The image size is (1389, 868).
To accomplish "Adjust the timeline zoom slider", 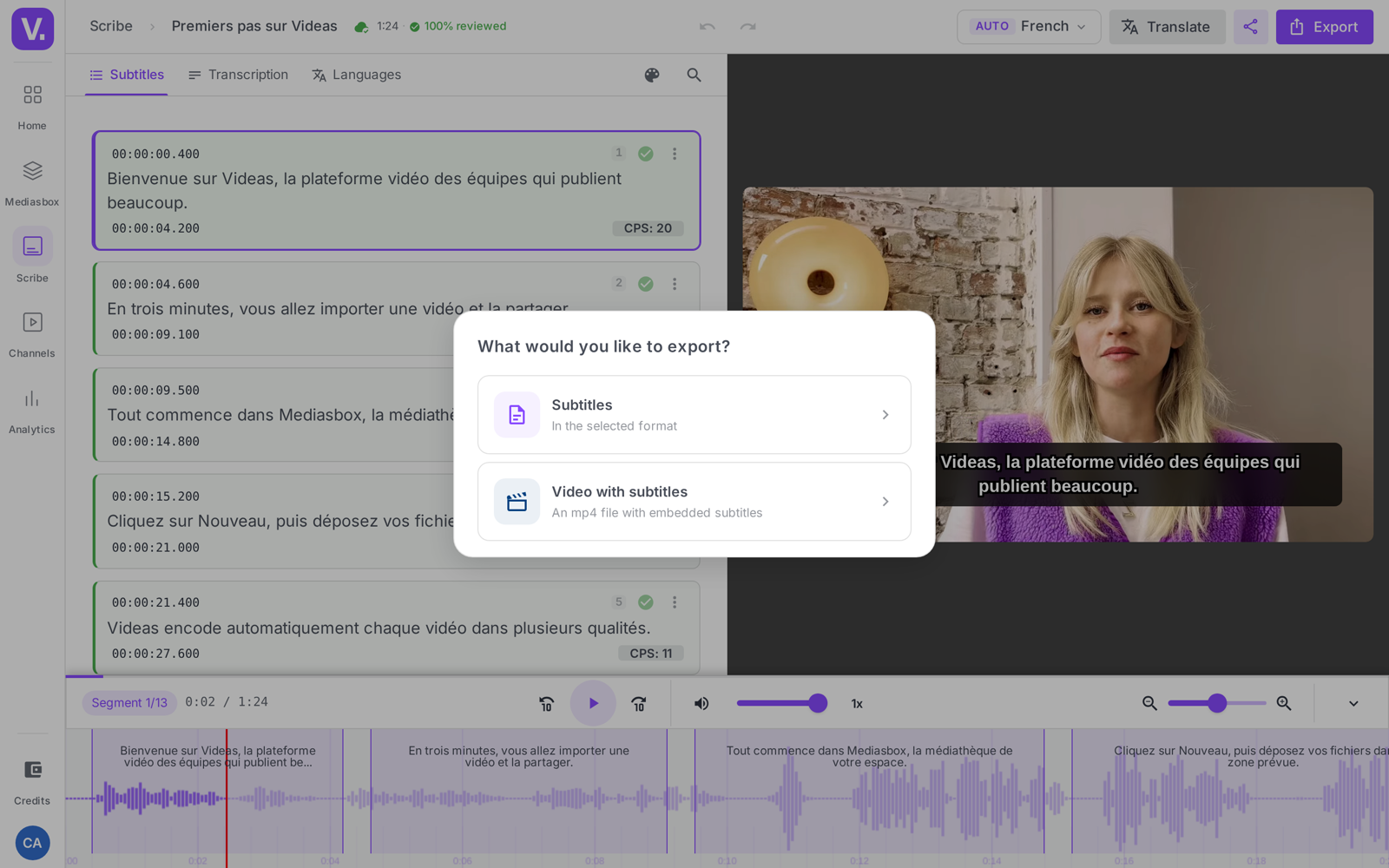I will coord(1217,703).
